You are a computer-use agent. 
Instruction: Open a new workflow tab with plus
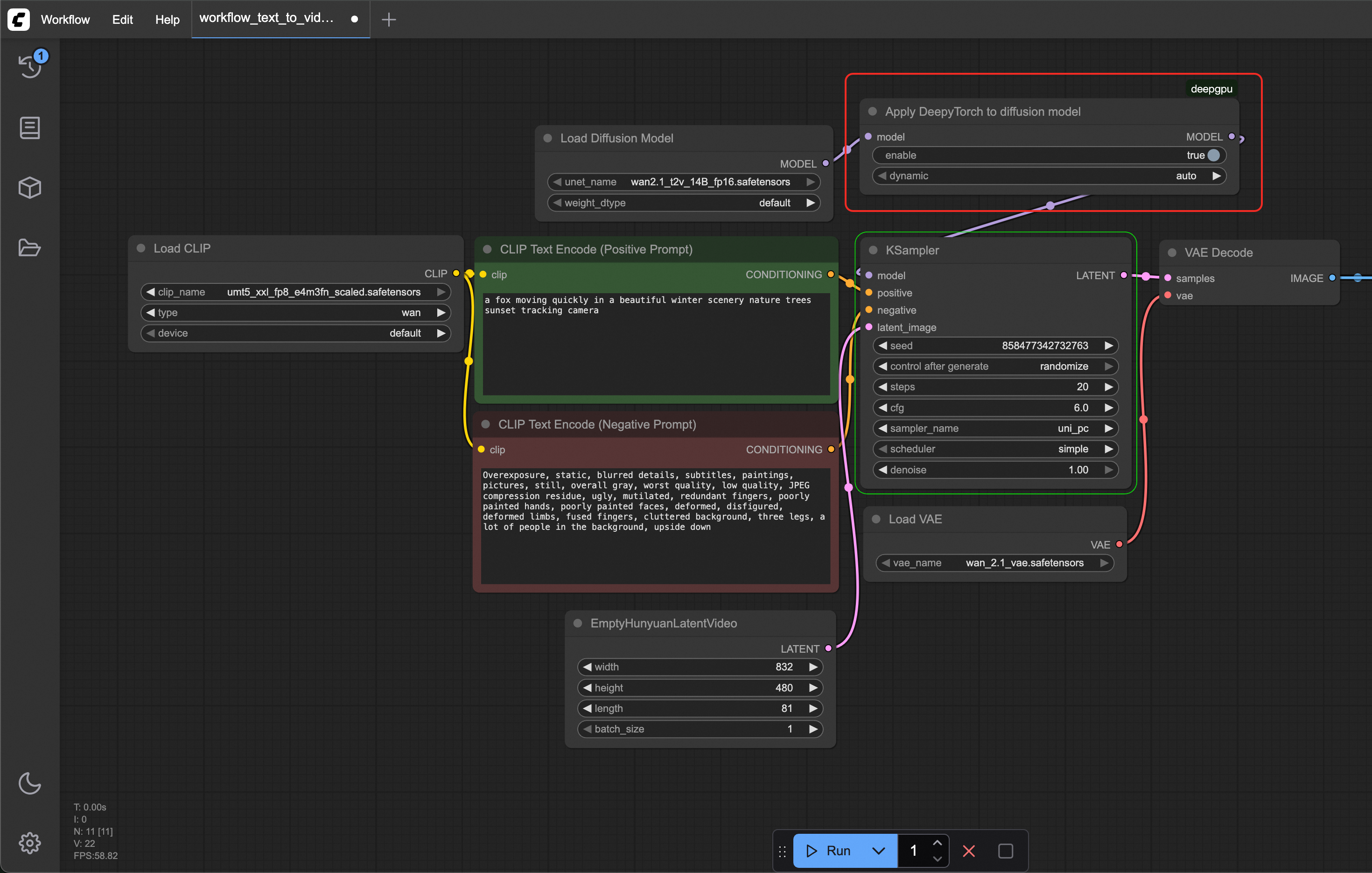click(x=389, y=20)
